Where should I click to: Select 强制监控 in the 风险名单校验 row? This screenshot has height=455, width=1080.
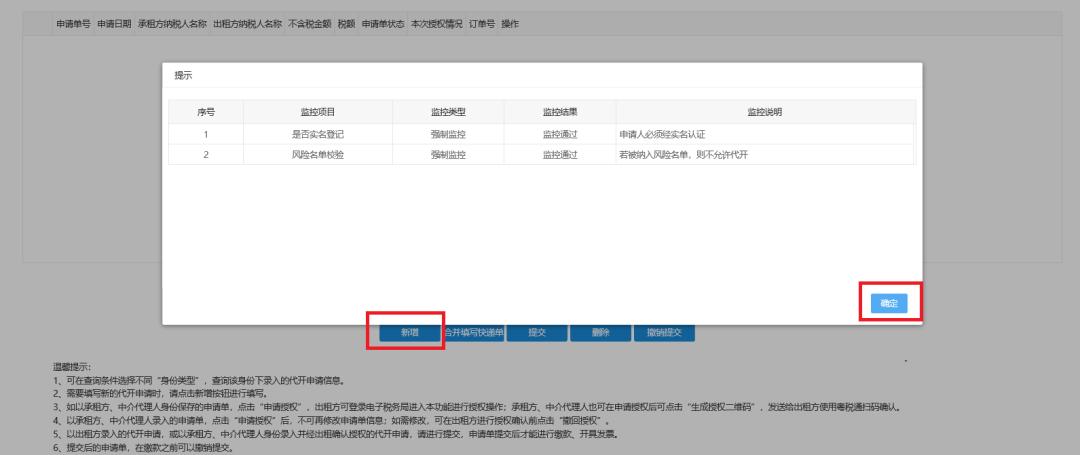448,155
